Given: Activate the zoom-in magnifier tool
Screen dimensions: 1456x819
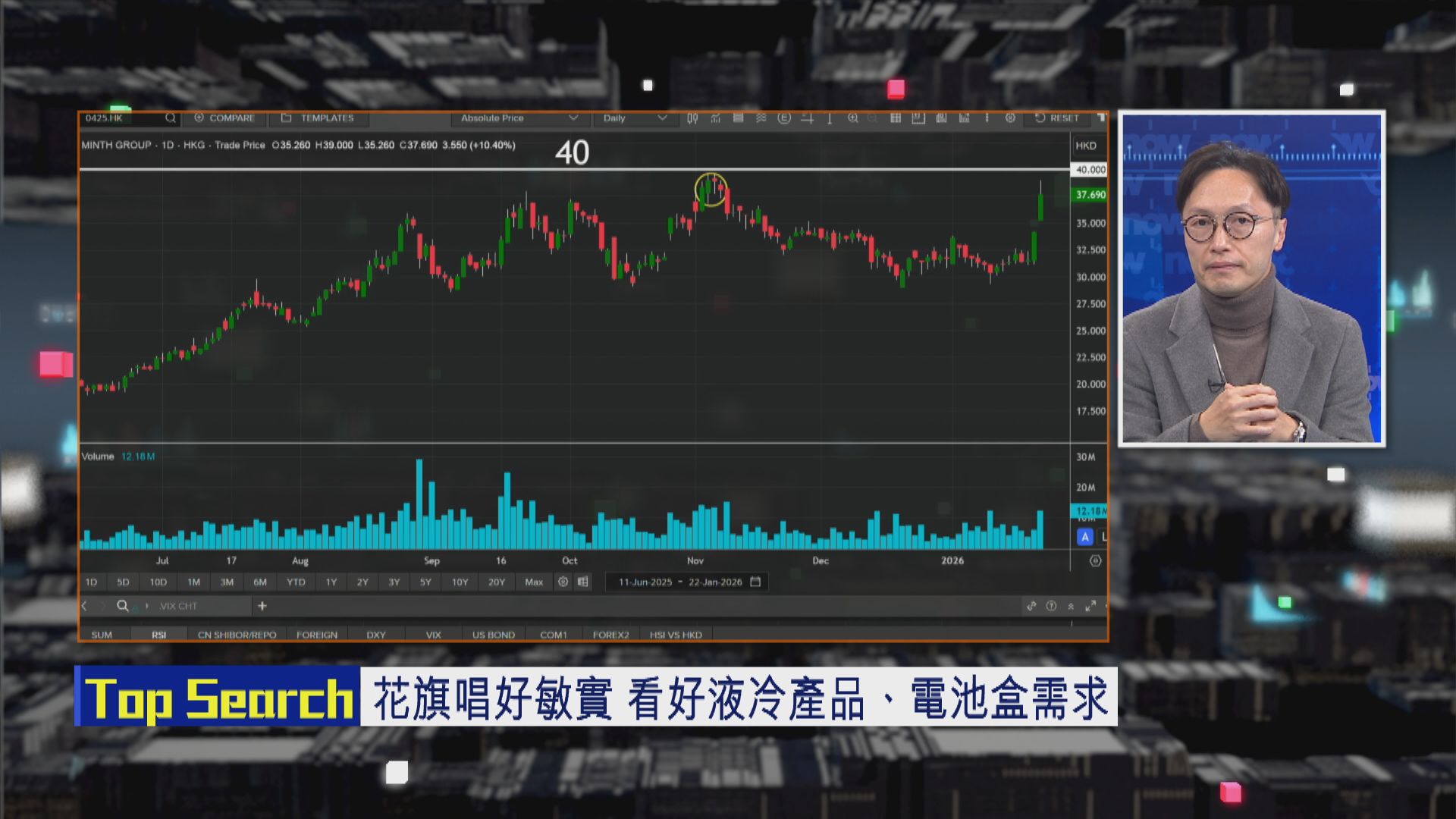Looking at the screenshot, I should tap(854, 118).
